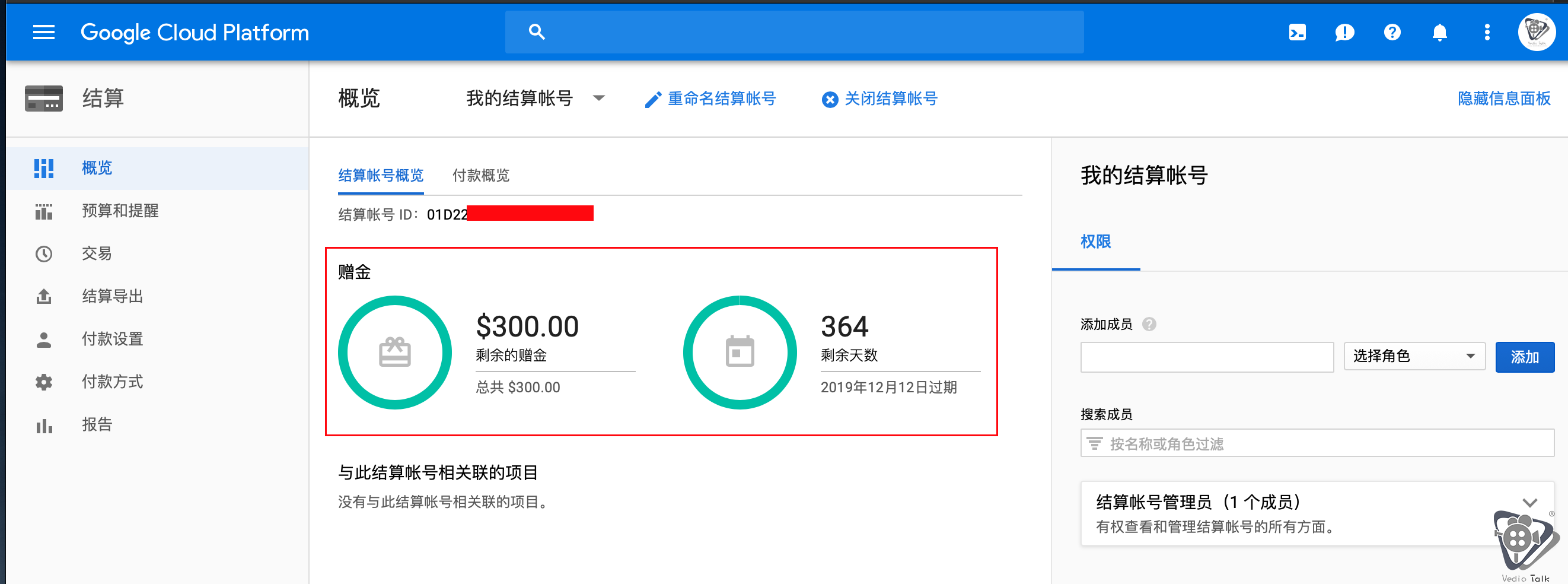Open the hamburger navigation menu
Viewport: 1568px width, 584px height.
point(44,32)
